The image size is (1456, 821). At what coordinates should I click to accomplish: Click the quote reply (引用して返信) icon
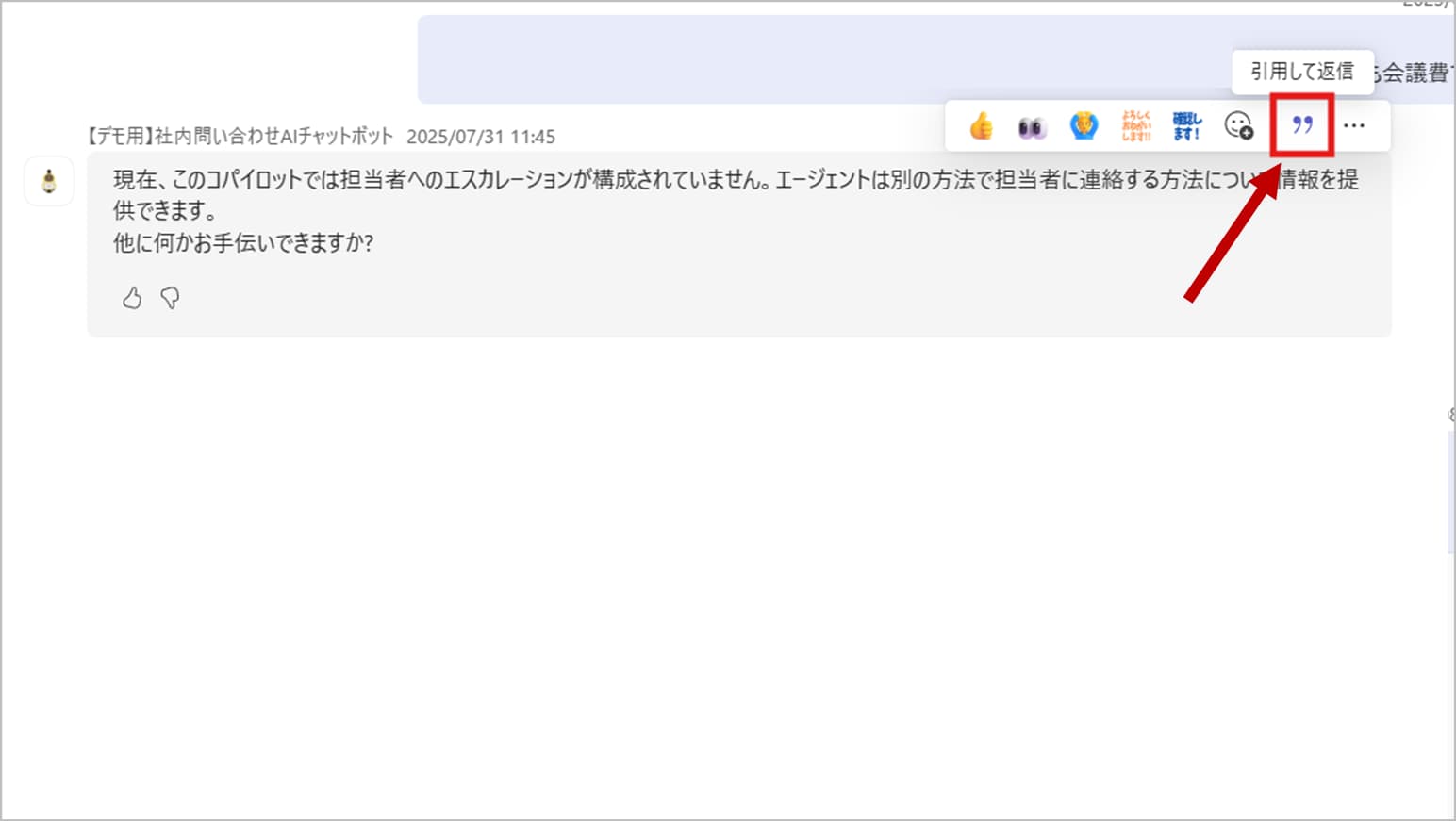(x=1302, y=125)
